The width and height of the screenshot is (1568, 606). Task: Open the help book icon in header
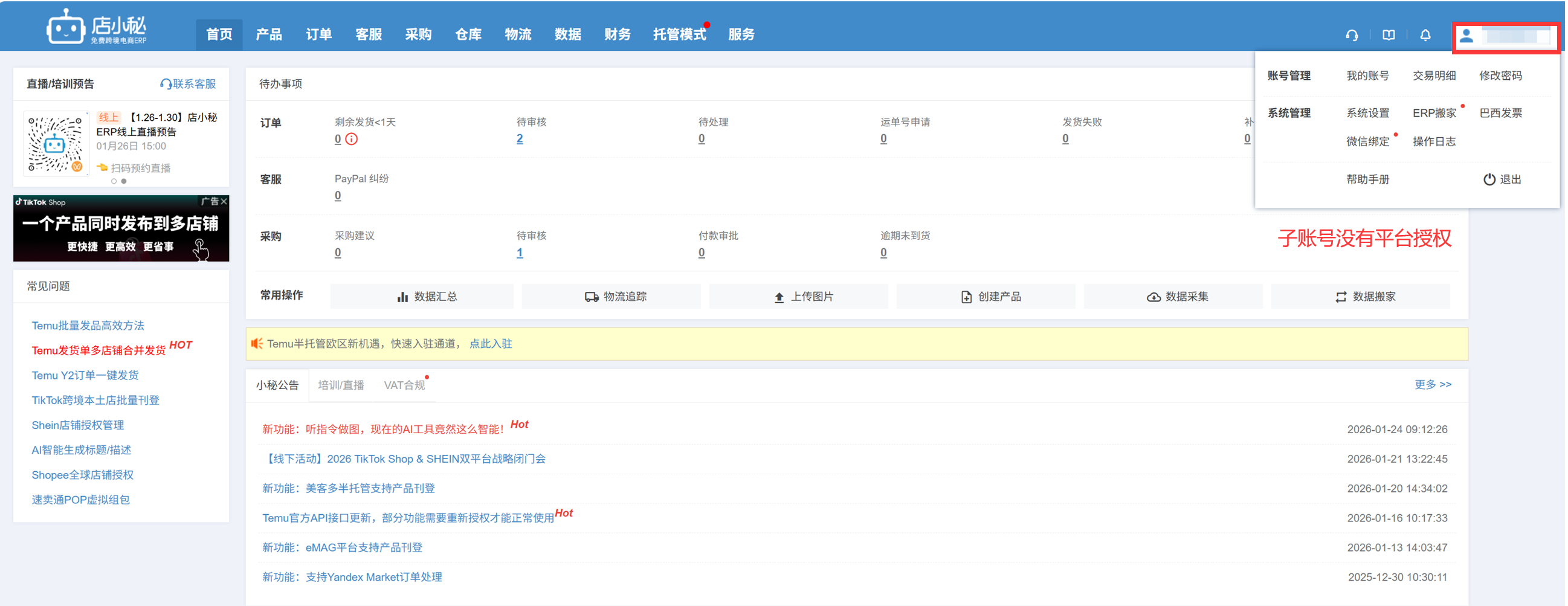[1389, 35]
